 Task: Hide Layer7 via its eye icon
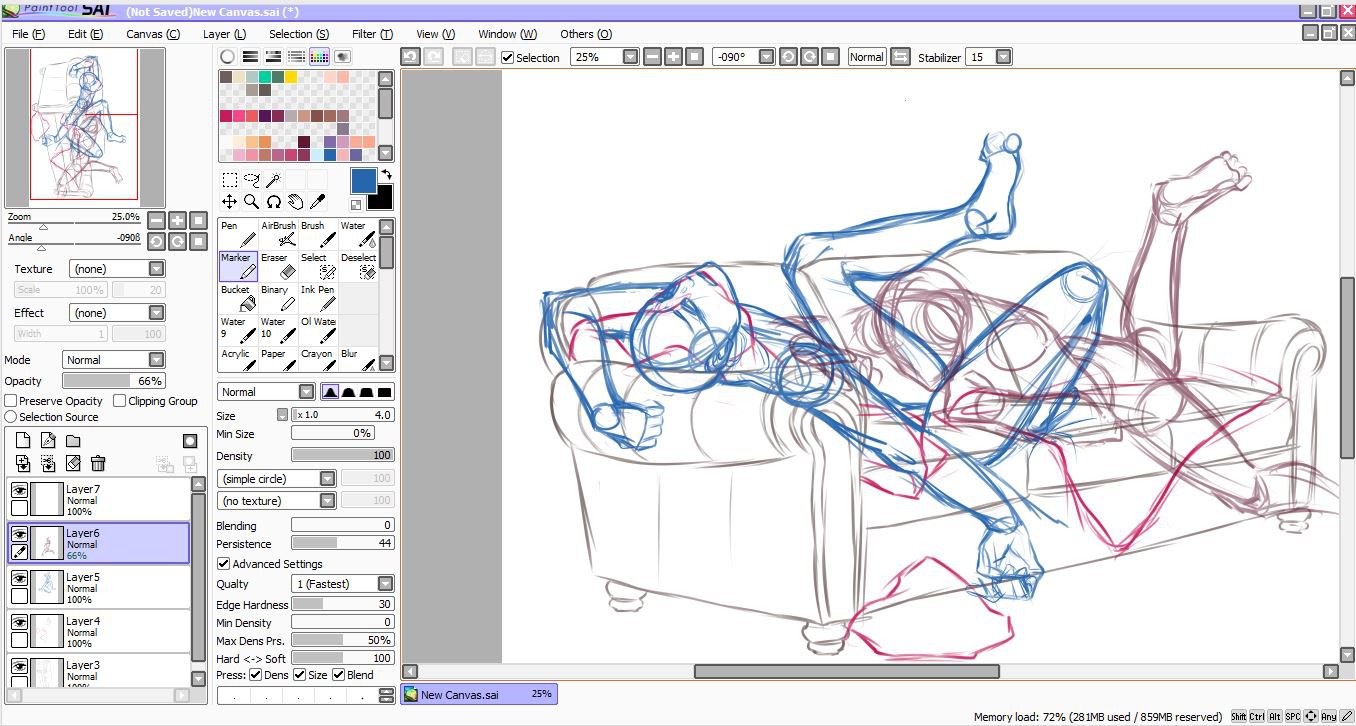[x=19, y=490]
